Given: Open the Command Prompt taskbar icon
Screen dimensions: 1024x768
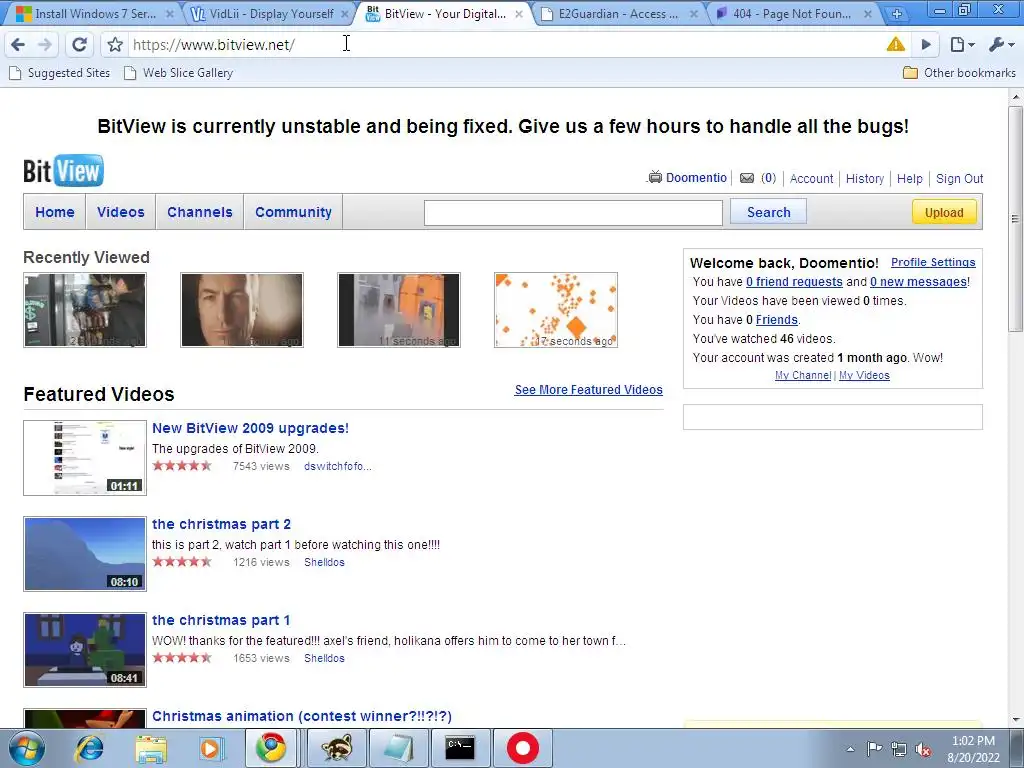Looking at the screenshot, I should (x=460, y=748).
